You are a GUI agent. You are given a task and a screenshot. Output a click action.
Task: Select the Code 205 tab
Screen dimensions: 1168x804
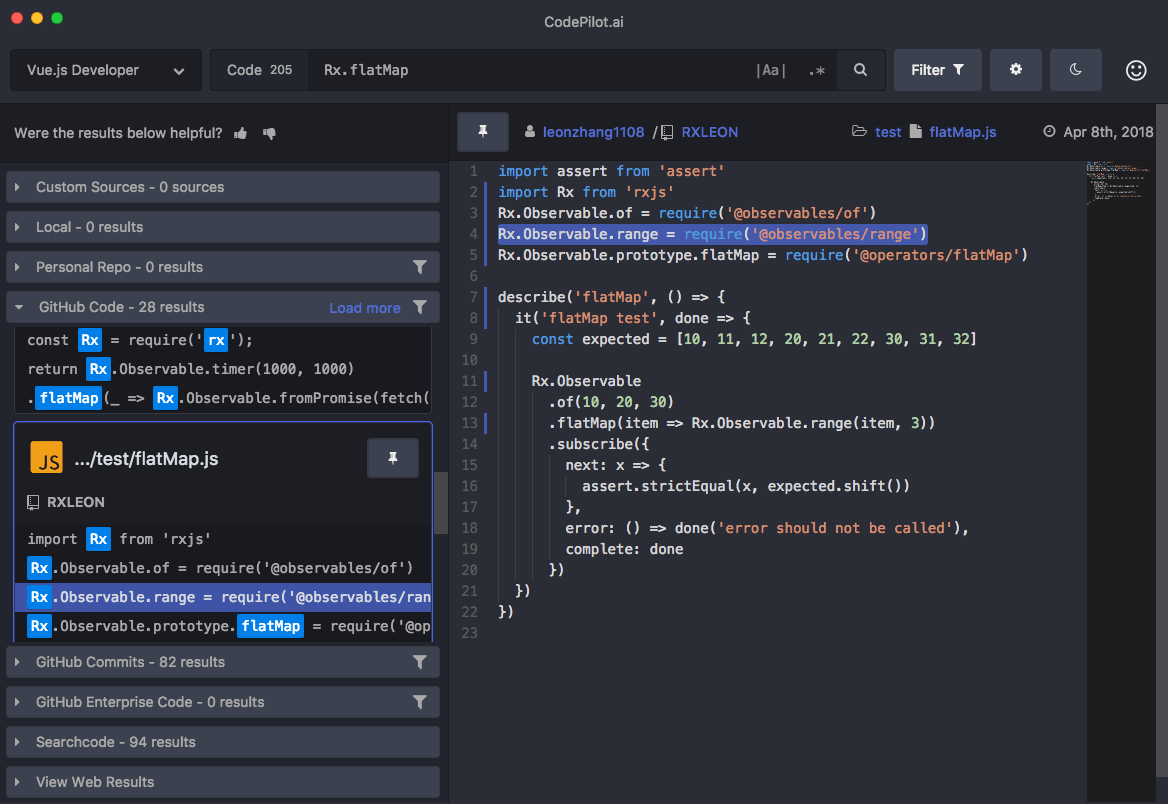(259, 70)
